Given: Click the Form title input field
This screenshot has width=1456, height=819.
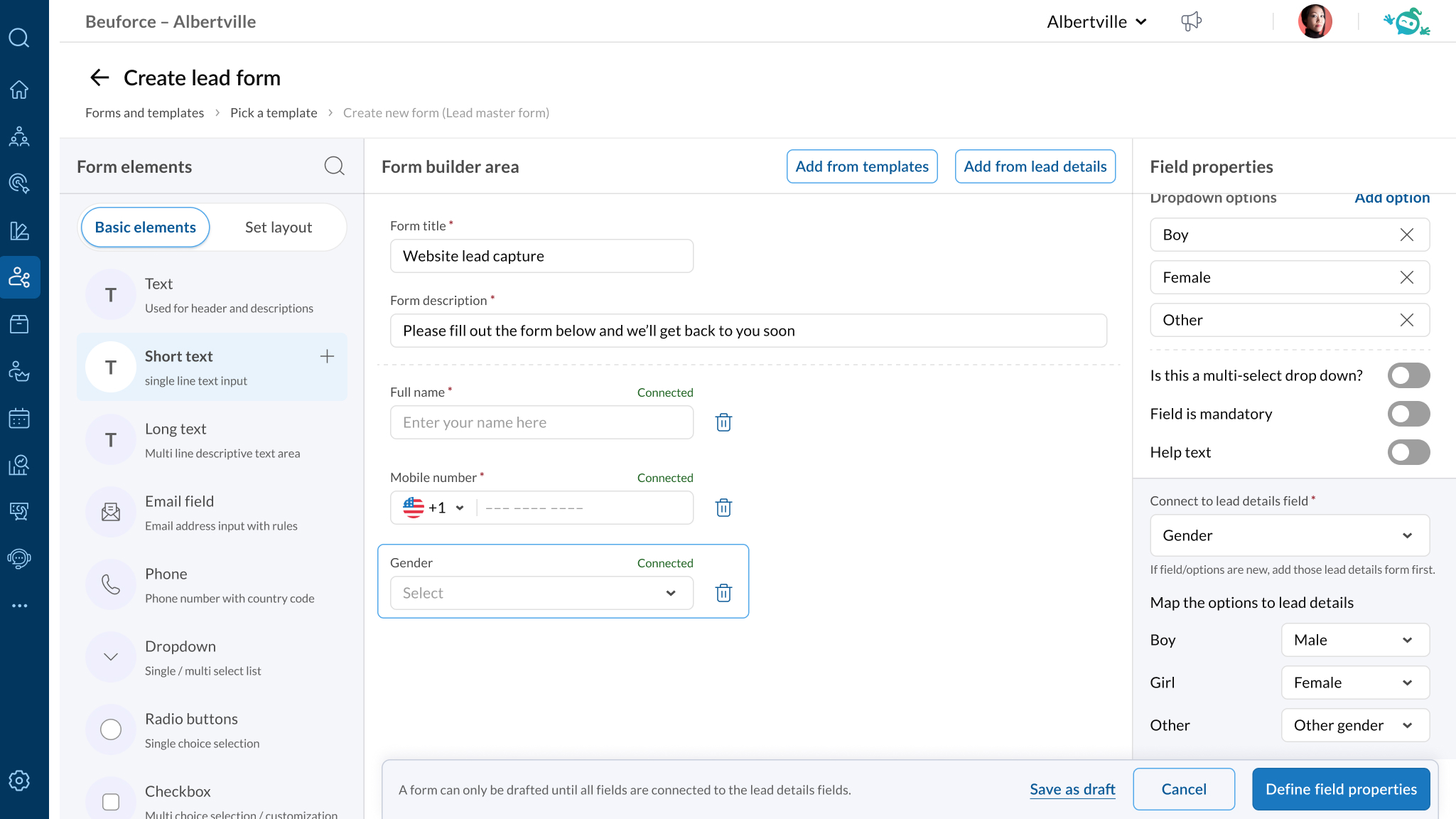Looking at the screenshot, I should click(541, 256).
